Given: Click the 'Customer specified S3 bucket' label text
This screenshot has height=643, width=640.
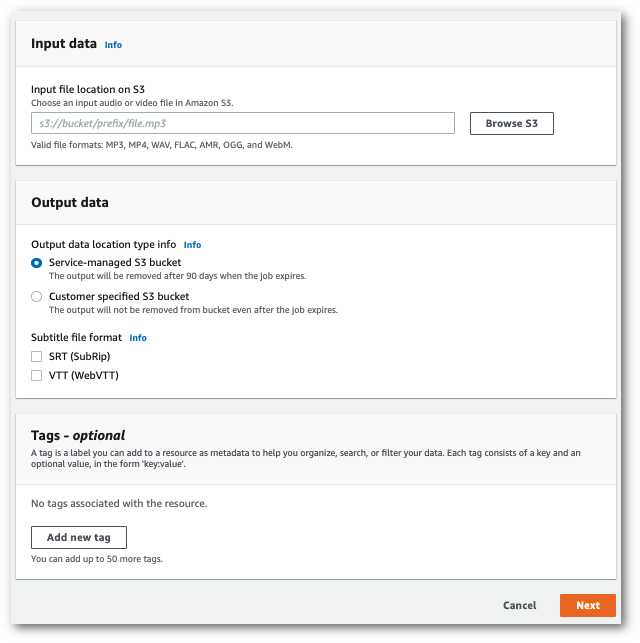Looking at the screenshot, I should 119,297.
